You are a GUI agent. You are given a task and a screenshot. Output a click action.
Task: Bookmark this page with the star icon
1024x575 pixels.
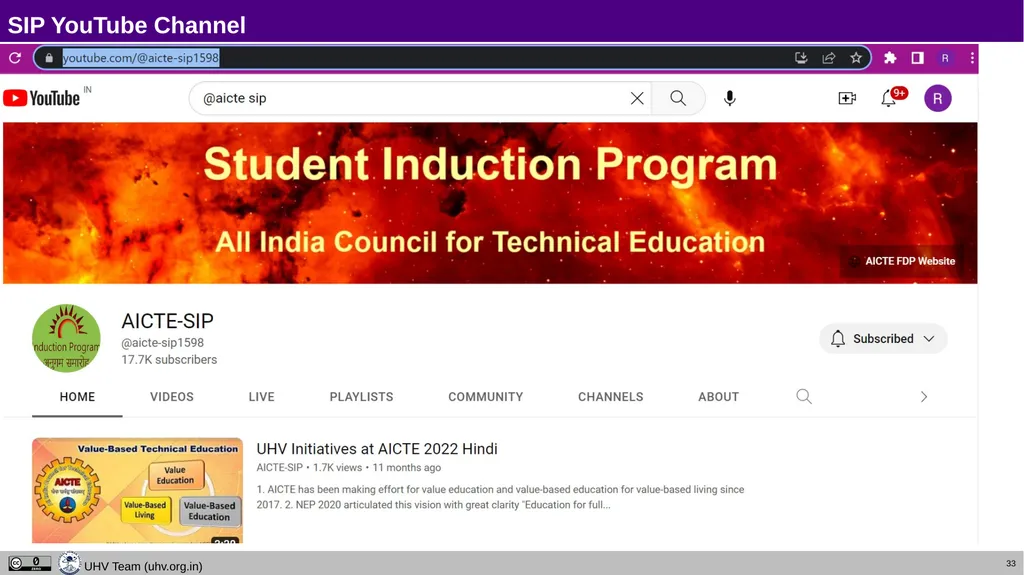pyautogui.click(x=856, y=58)
